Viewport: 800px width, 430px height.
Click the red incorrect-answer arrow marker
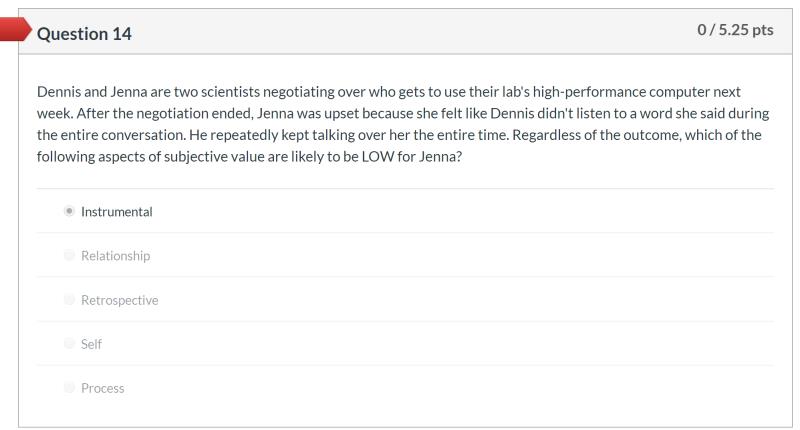point(12,29)
